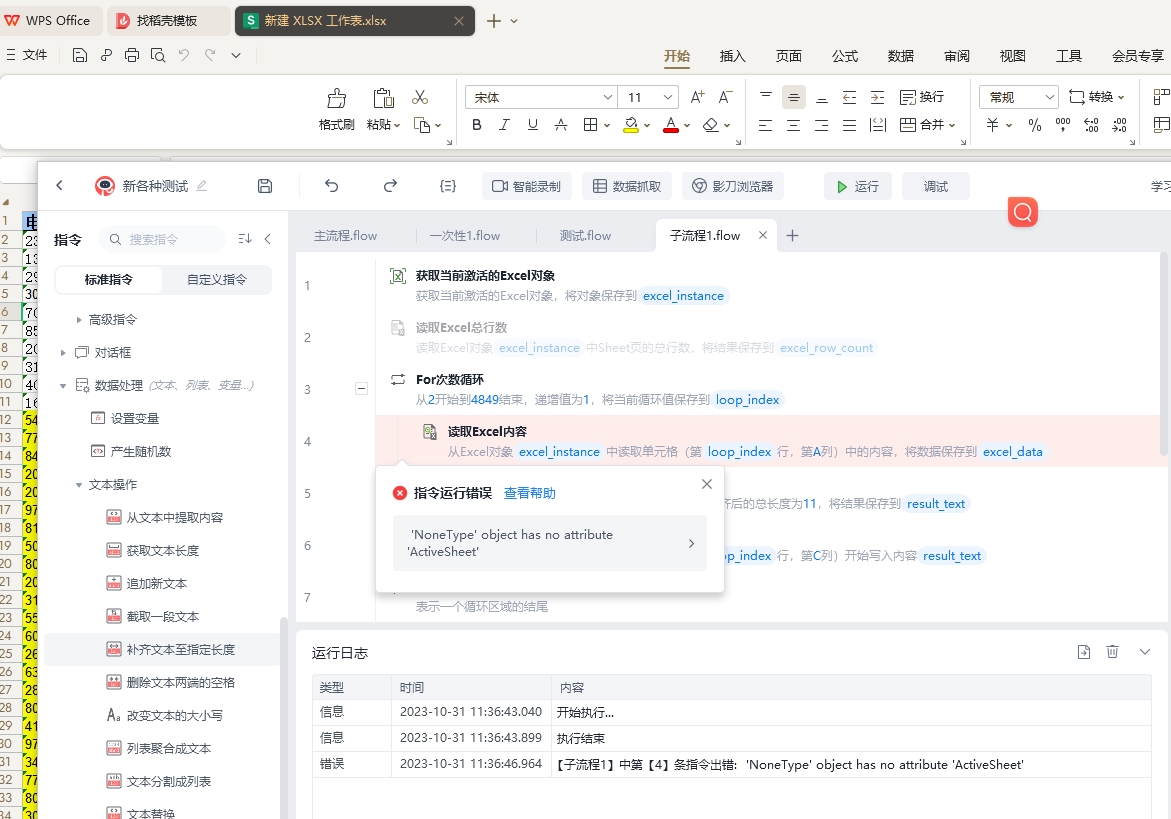Click the undo icon in RPA editor
Viewport: 1171px width, 819px height.
coord(332,186)
